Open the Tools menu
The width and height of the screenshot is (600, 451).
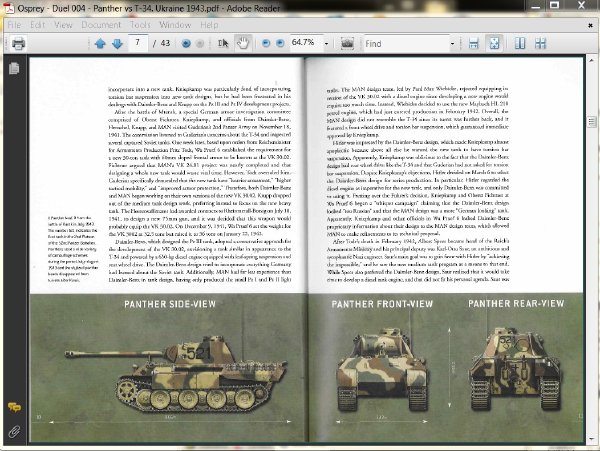coord(140,25)
